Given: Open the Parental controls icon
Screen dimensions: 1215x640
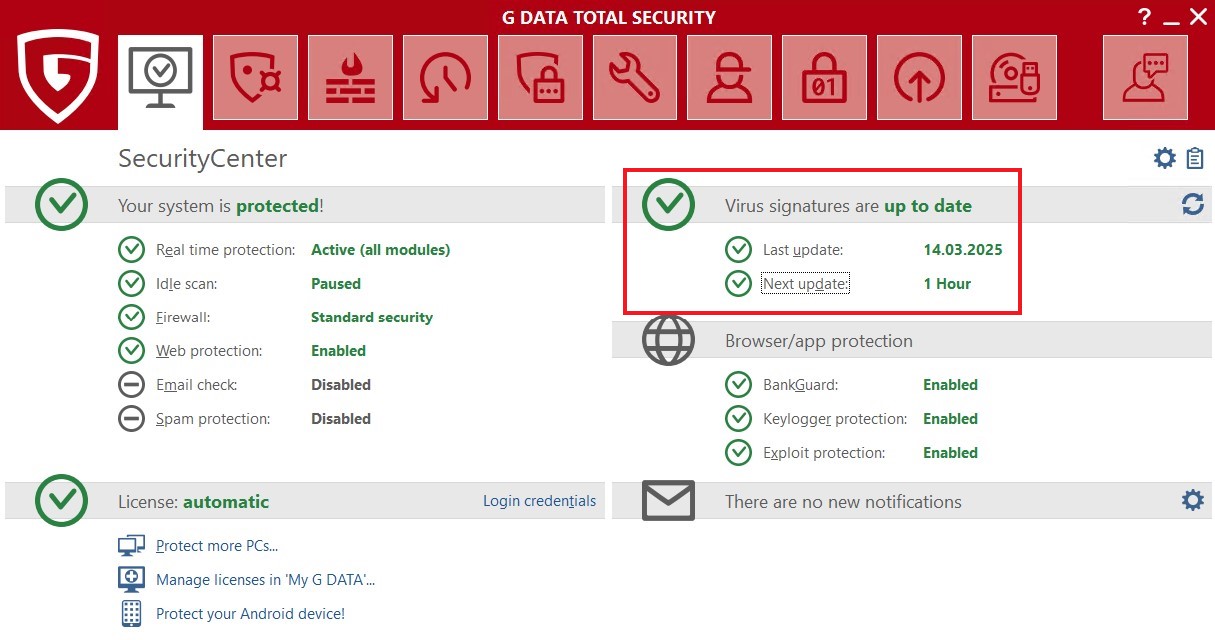Looking at the screenshot, I should [x=730, y=78].
